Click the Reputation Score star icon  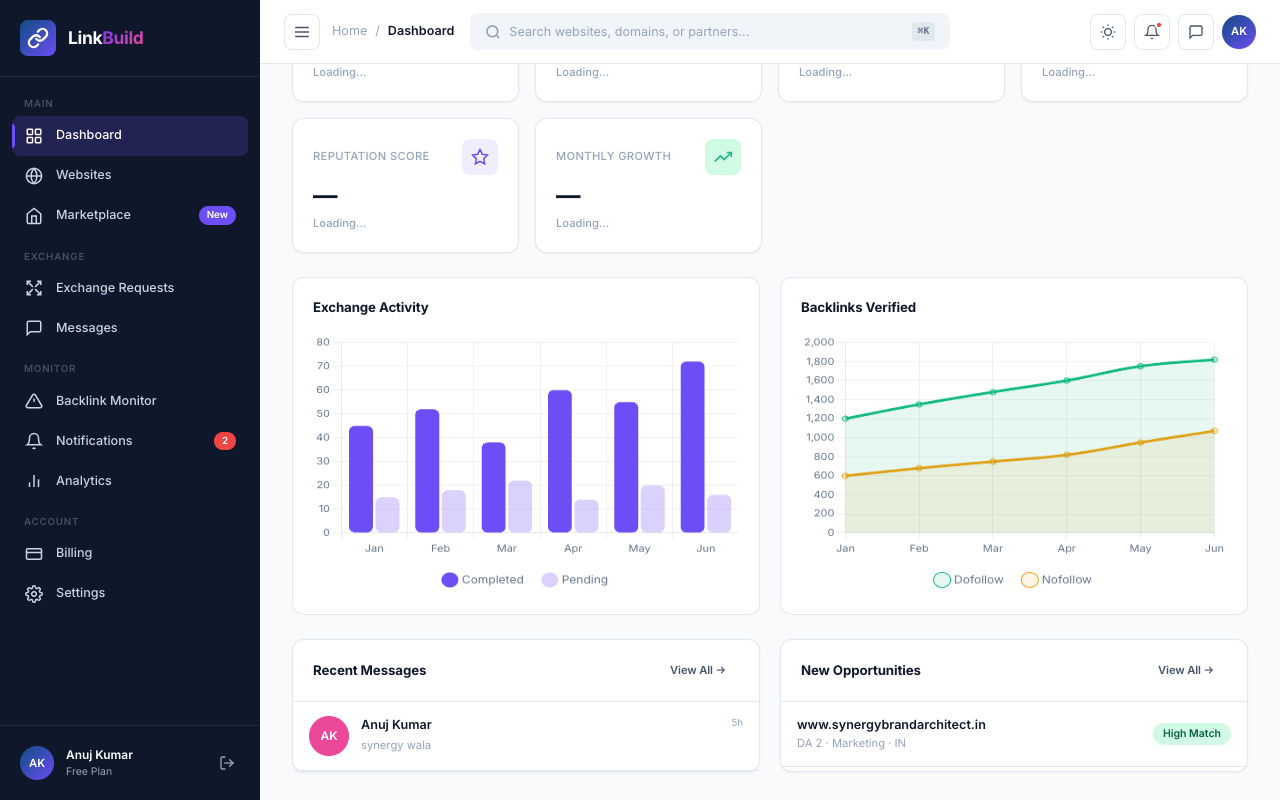point(480,157)
